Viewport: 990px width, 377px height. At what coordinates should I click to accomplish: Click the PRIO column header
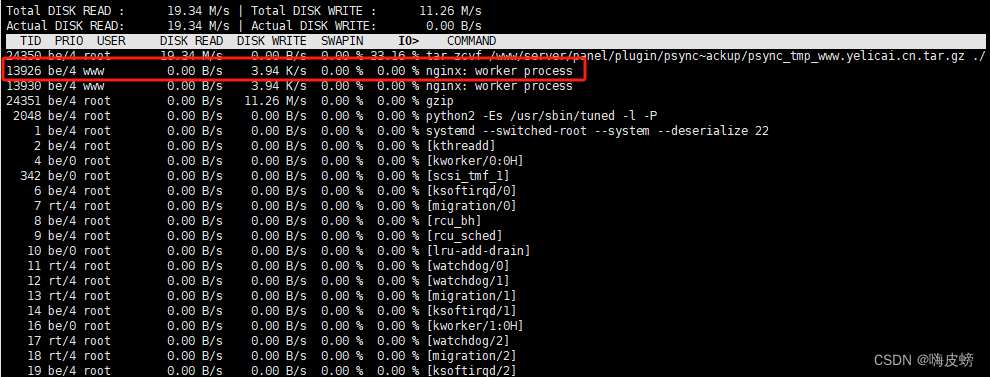[68, 41]
